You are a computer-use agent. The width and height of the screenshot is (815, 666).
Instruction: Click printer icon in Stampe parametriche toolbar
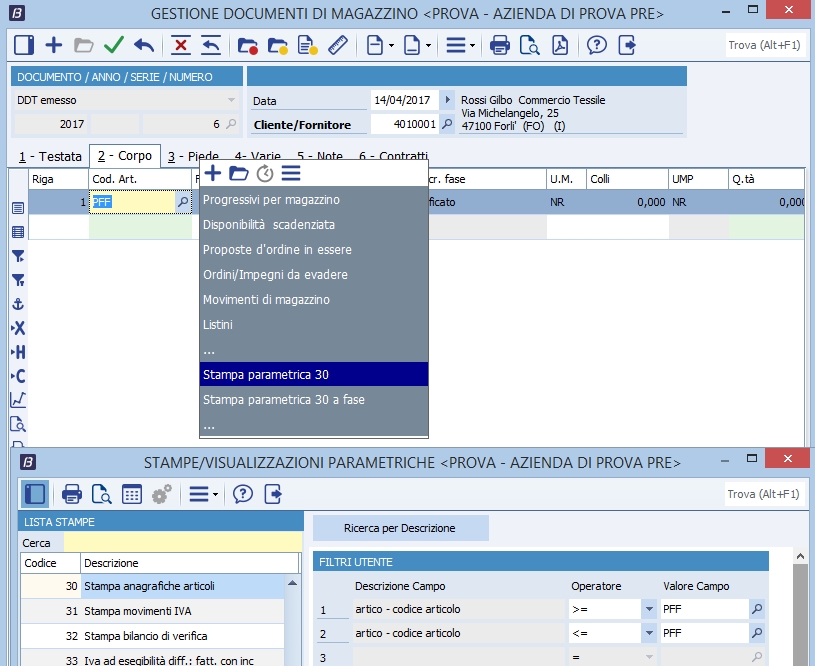point(72,494)
